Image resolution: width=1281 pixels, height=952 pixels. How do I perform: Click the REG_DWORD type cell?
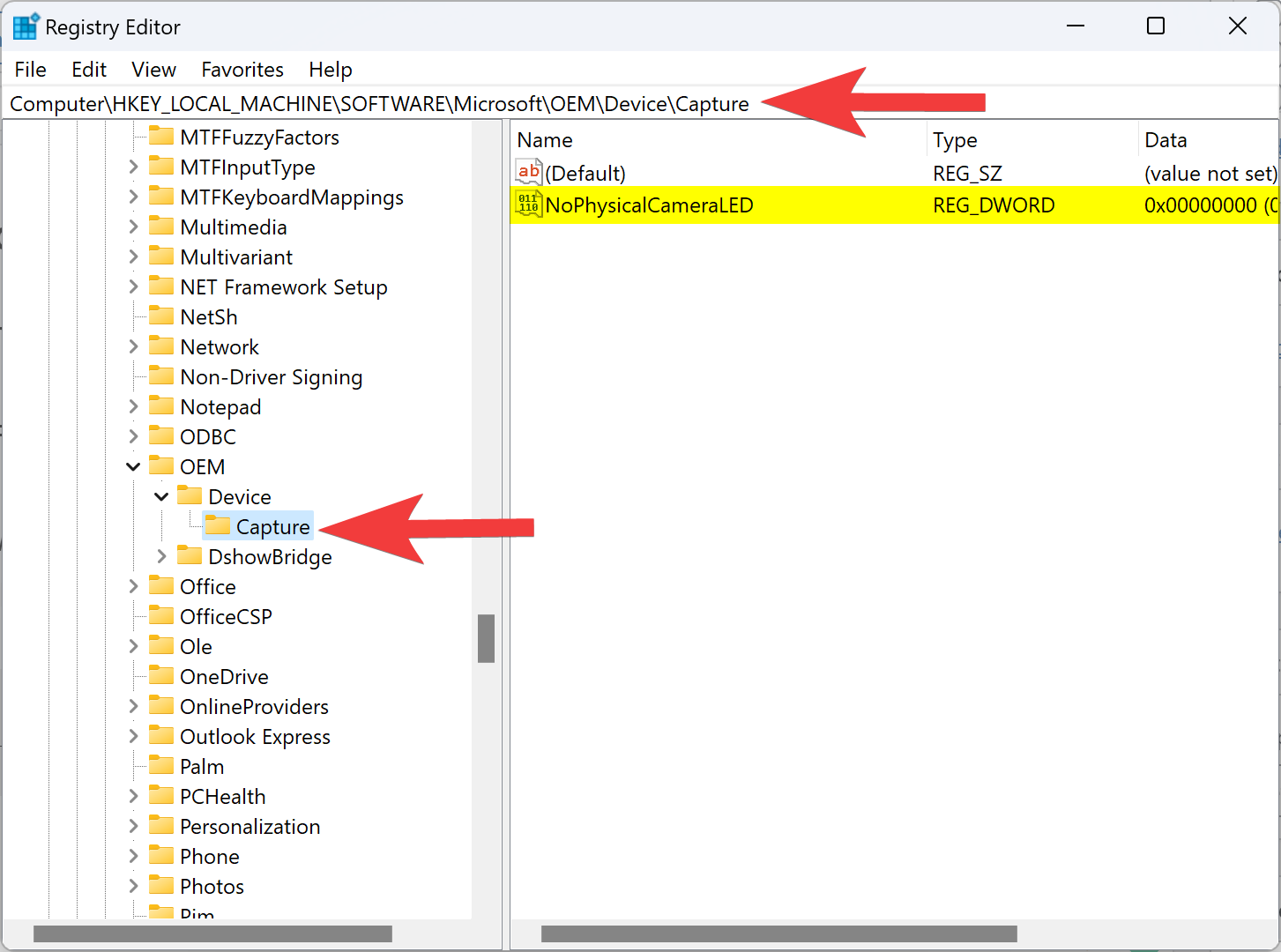[x=994, y=205]
